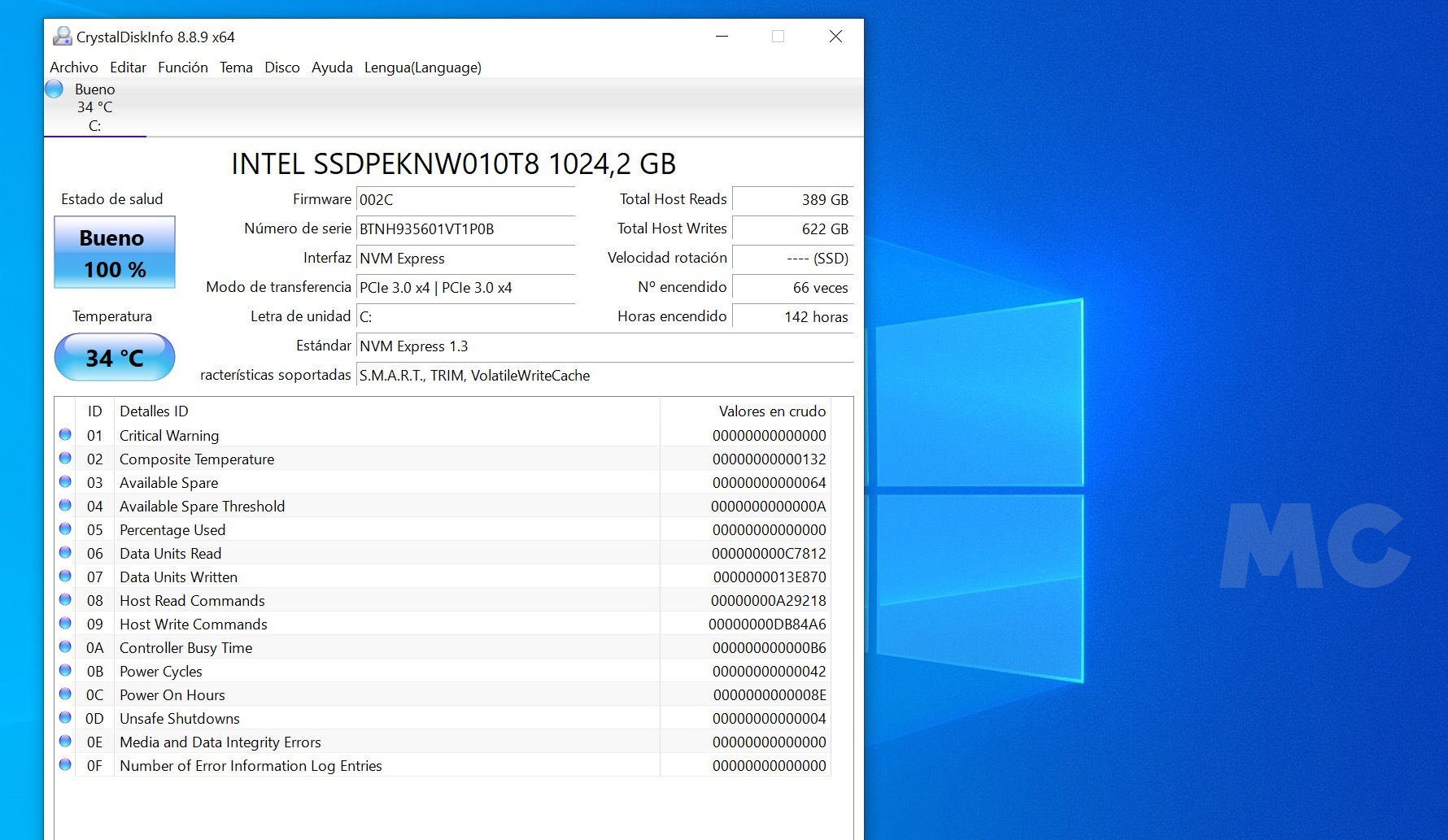Select the Available Spare Threshold row
This screenshot has height=840, width=1448.
pos(202,506)
